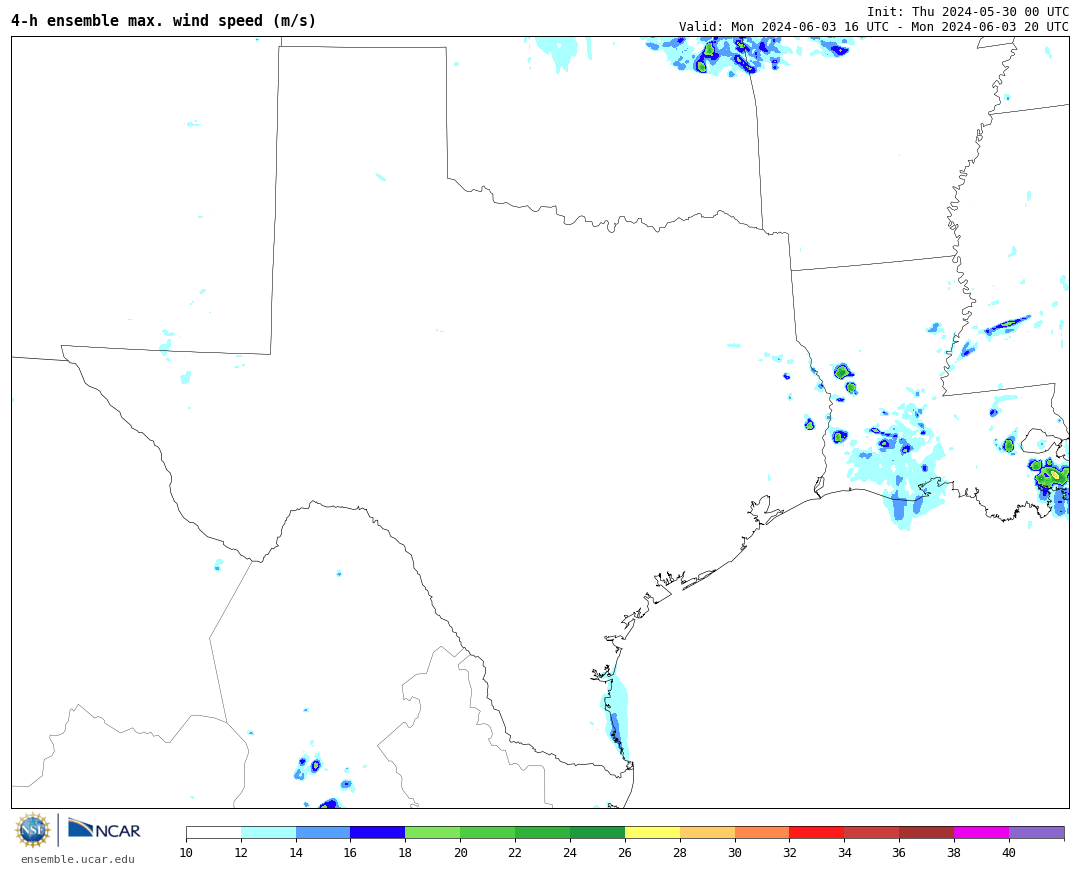The height and width of the screenshot is (871, 1080).
Task: Click the light green 18-20 color swatch
Action: (433, 832)
